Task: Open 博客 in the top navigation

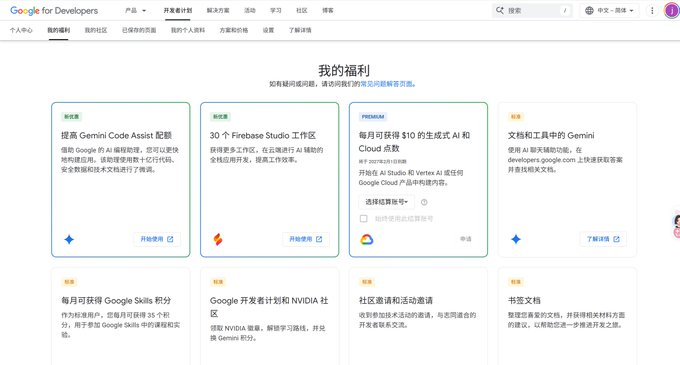Action: point(328,10)
